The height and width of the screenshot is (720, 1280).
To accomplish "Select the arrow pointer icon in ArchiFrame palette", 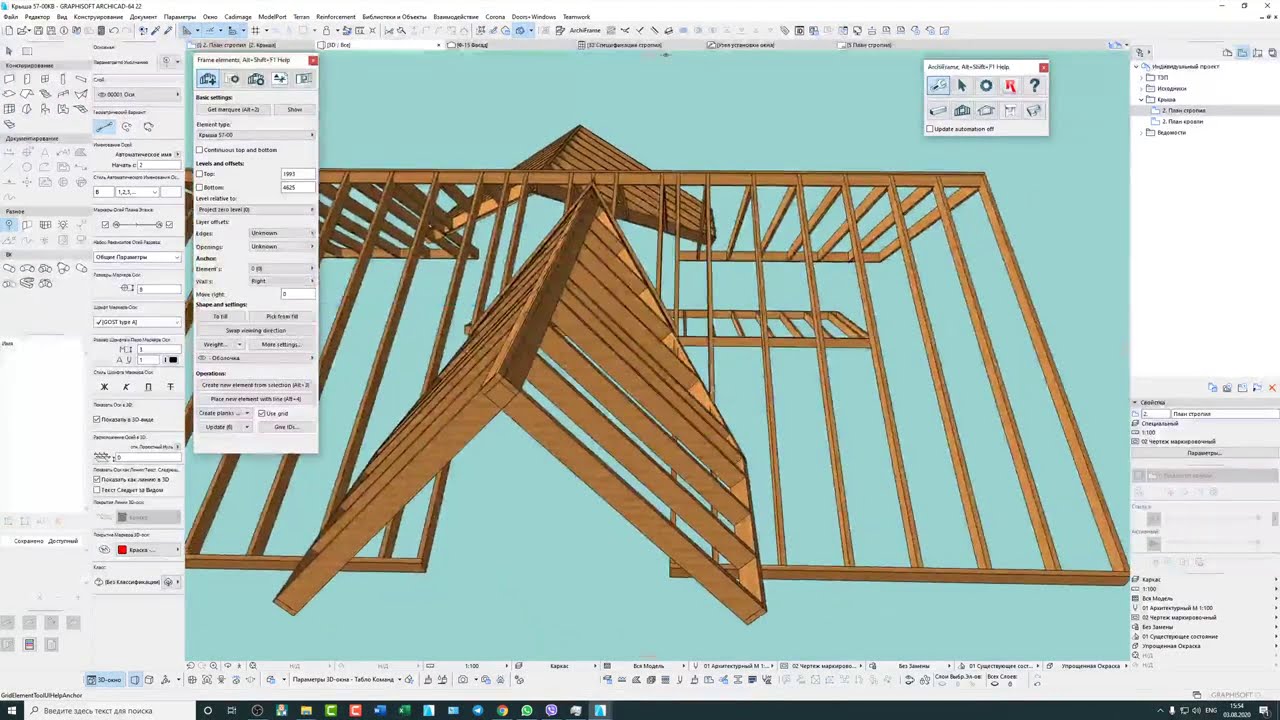I will [x=962, y=86].
